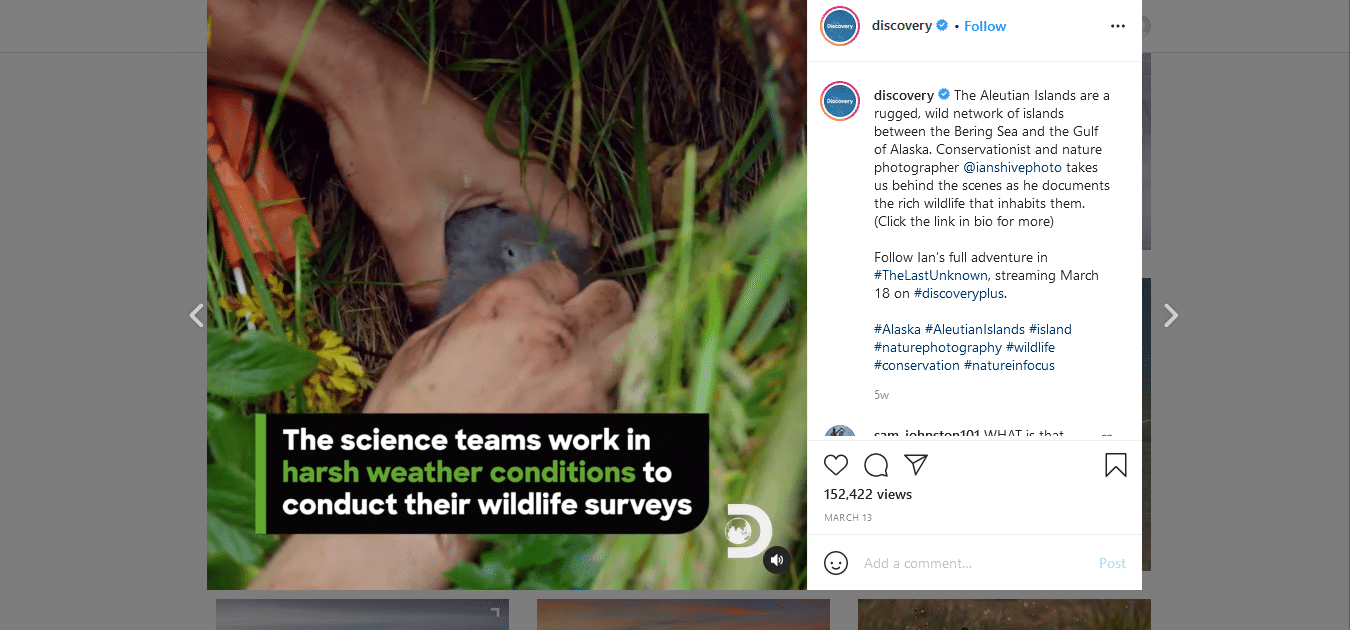Open comments via speech bubble icon

coord(876,465)
